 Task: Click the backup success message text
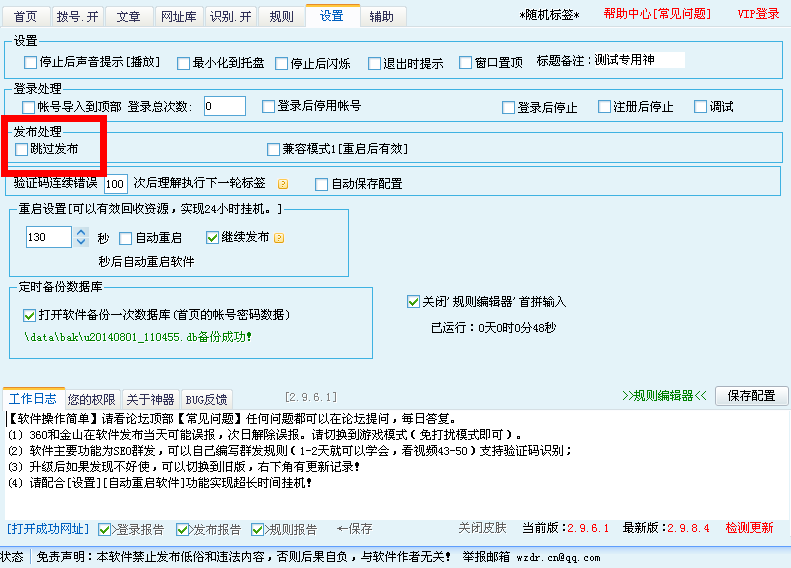[x=138, y=337]
